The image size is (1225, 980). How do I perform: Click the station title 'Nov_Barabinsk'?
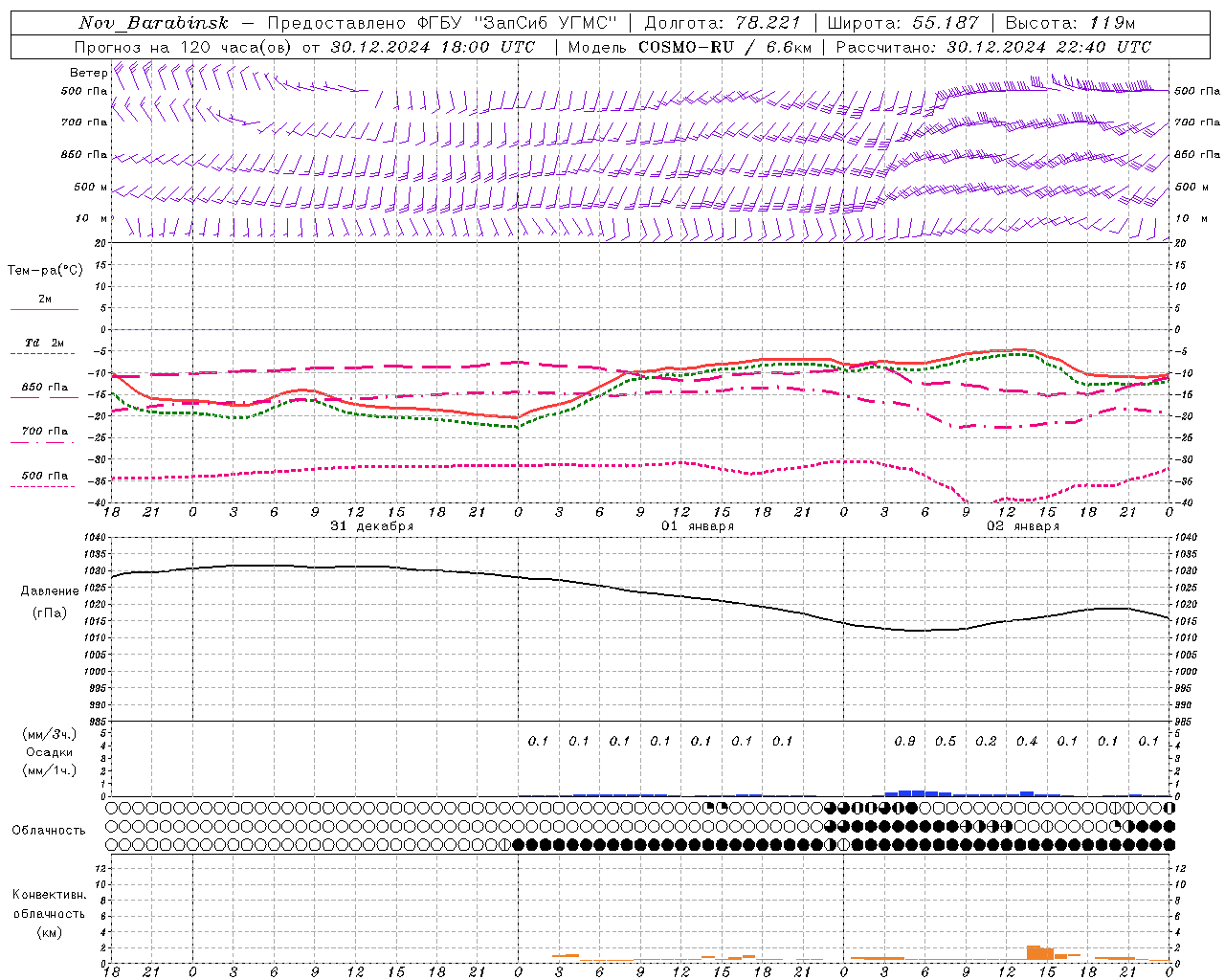pyautogui.click(x=153, y=23)
